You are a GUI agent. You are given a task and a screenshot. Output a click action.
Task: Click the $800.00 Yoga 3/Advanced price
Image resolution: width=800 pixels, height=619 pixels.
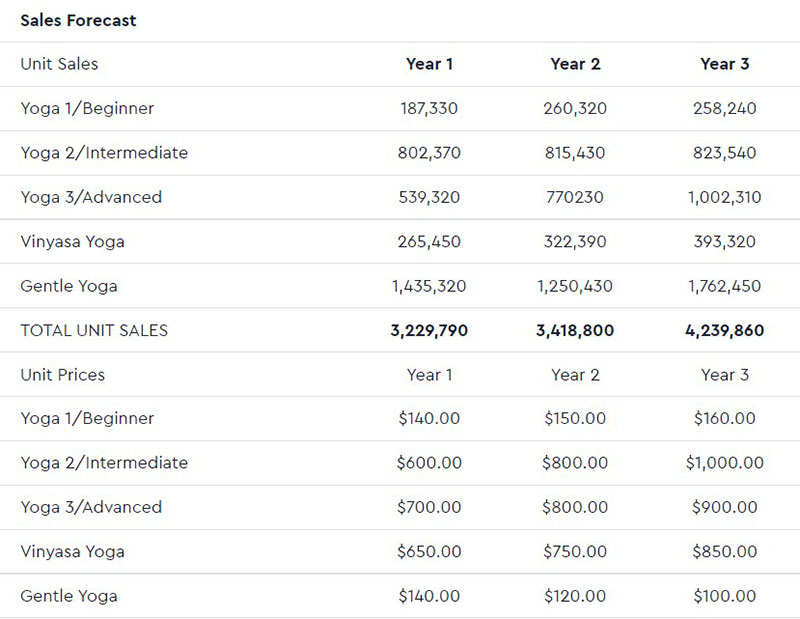pos(575,507)
